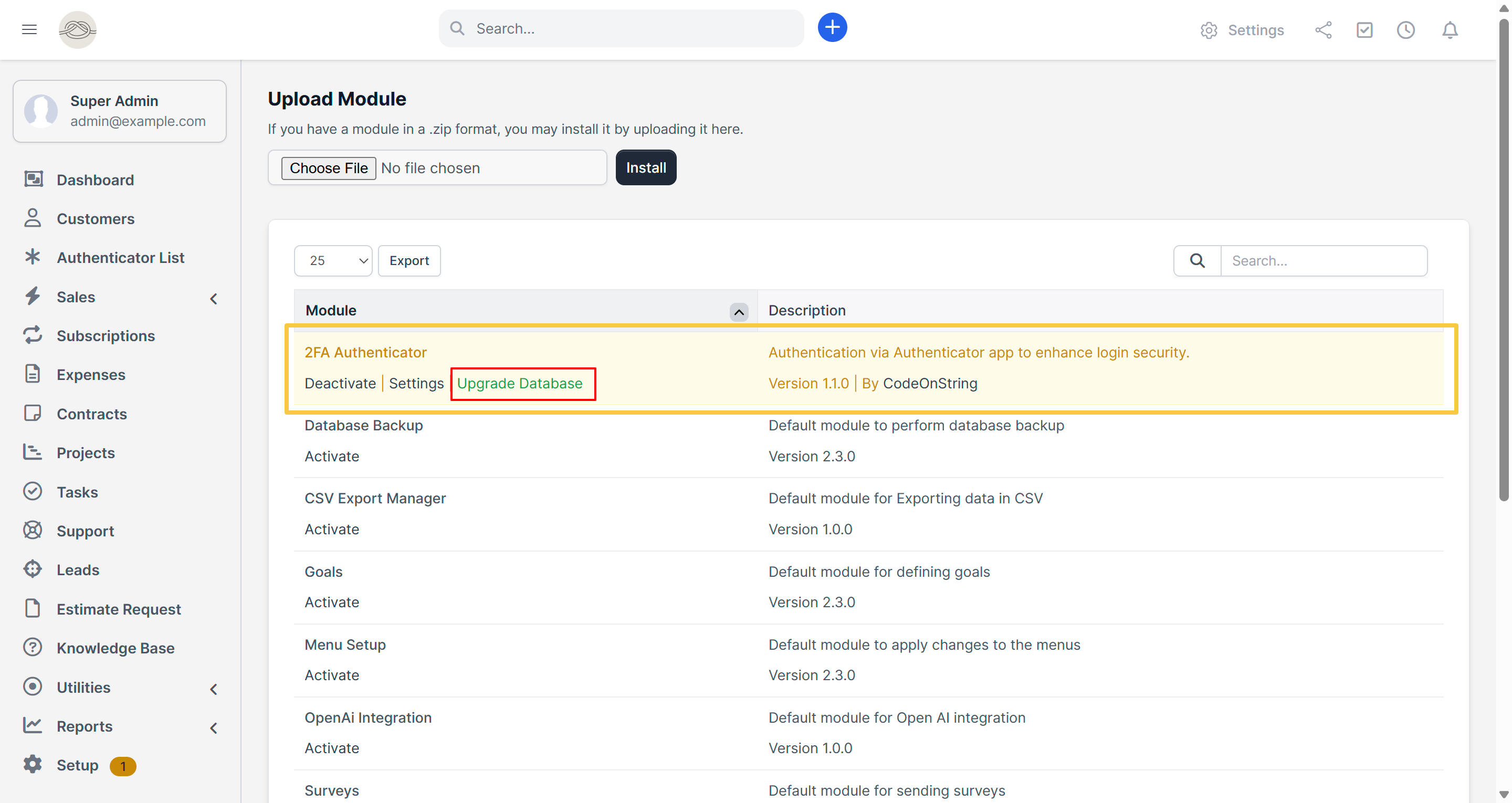Activate the OpenAi Integration module
Image resolution: width=1512 pixels, height=803 pixels.
[x=332, y=748]
